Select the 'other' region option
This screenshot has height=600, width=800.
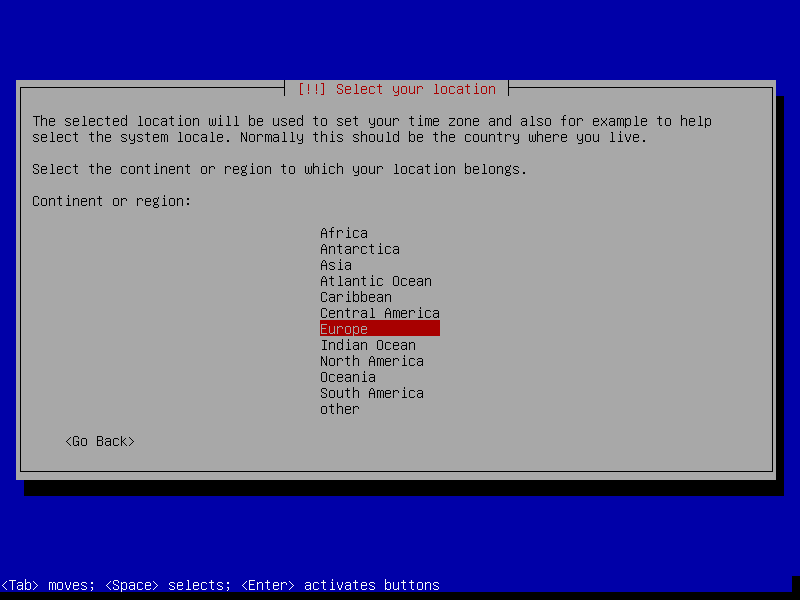[x=339, y=409]
